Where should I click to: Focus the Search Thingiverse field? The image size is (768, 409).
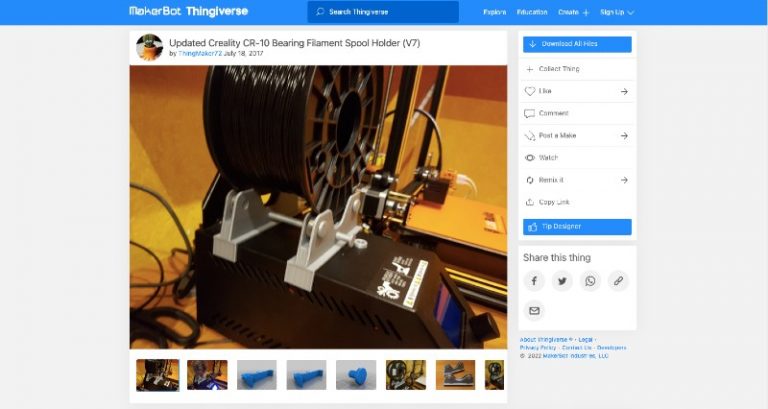[383, 12]
